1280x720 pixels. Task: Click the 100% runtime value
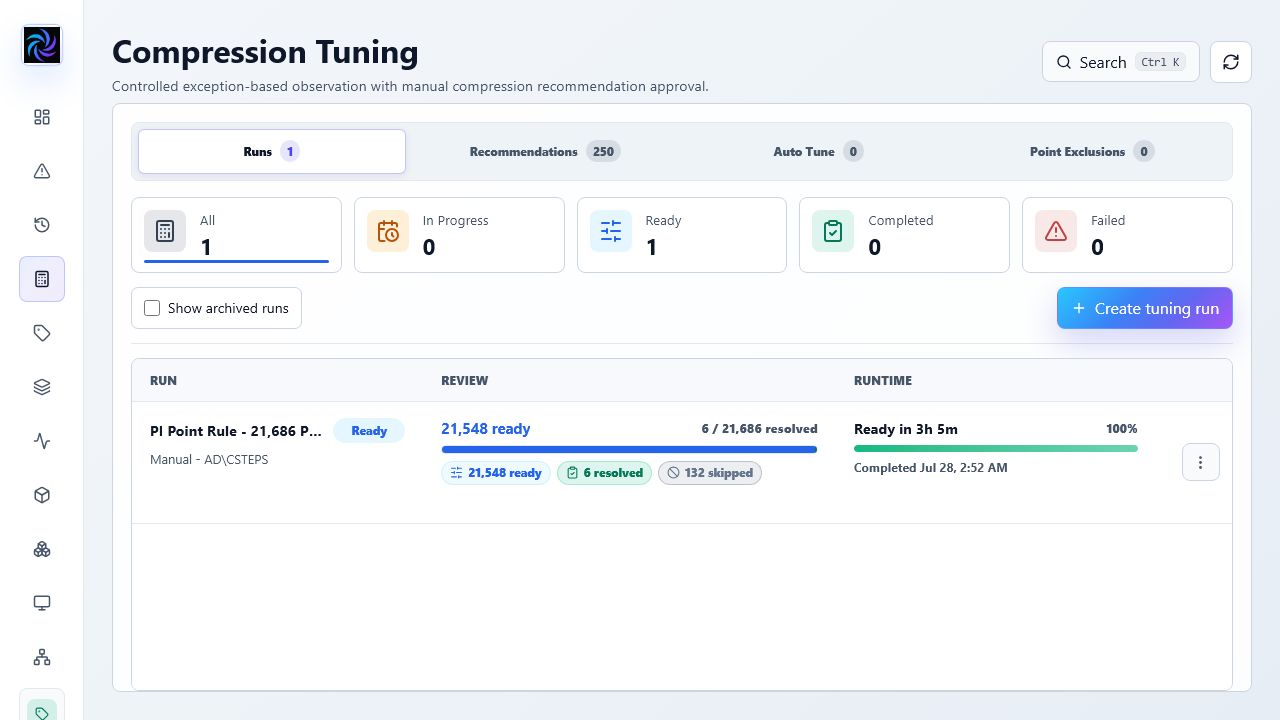click(x=1122, y=429)
